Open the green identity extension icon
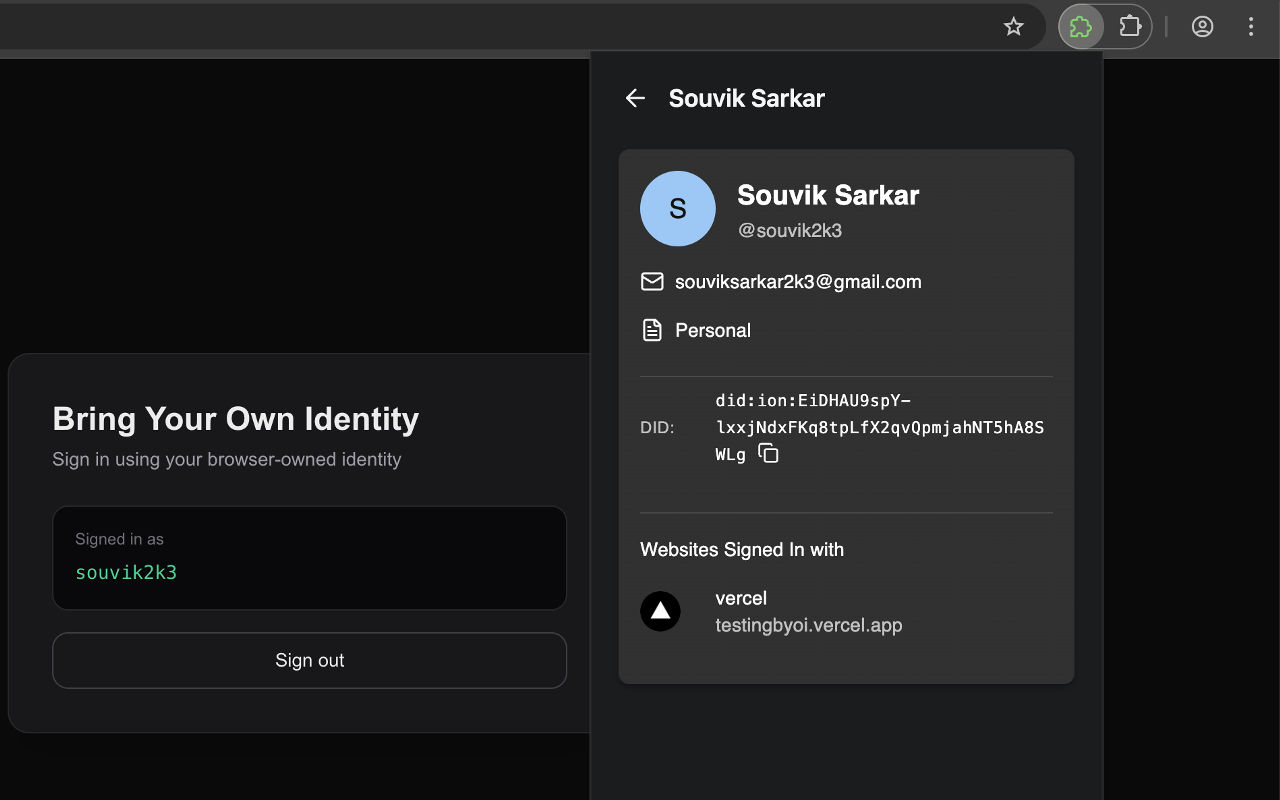The height and width of the screenshot is (800, 1280). [1081, 26]
